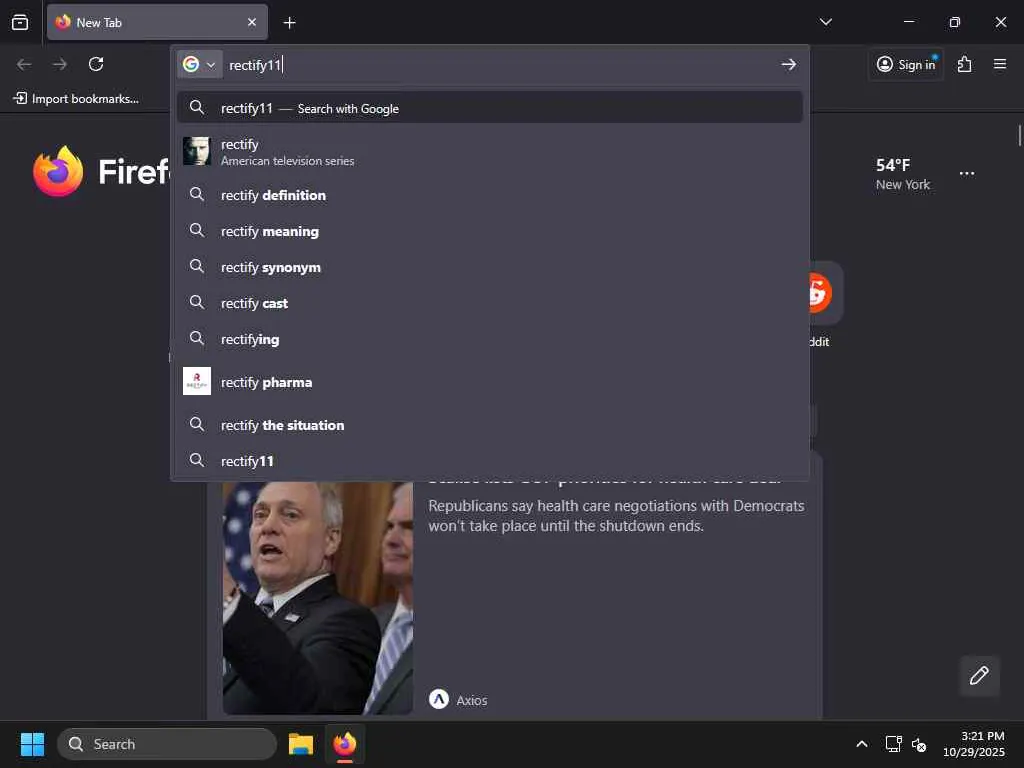This screenshot has height=768, width=1024.
Task: Open a new tab with plus button
Action: point(289,23)
